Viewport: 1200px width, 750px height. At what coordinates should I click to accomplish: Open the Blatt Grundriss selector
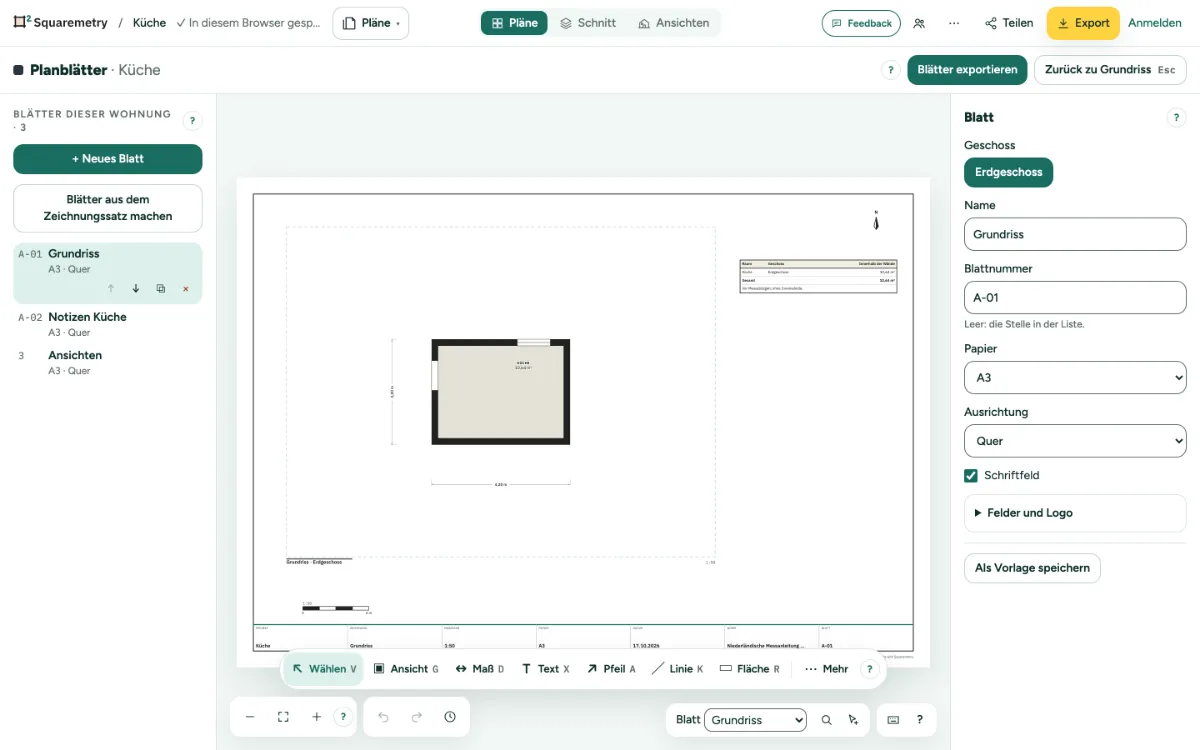pos(755,720)
